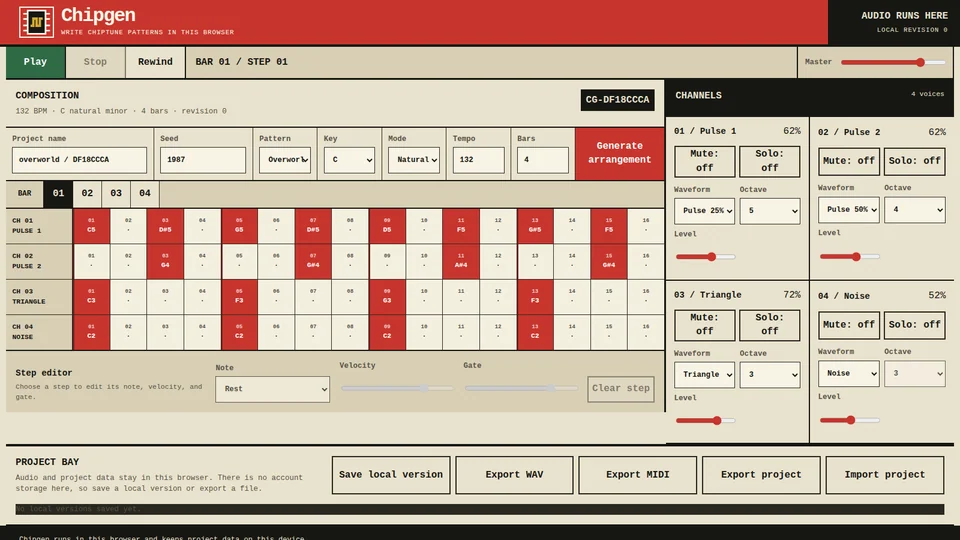Open Pulse 2 Waveform dropdown (Pulse 50%)
Image resolution: width=960 pixels, height=540 pixels.
point(849,209)
